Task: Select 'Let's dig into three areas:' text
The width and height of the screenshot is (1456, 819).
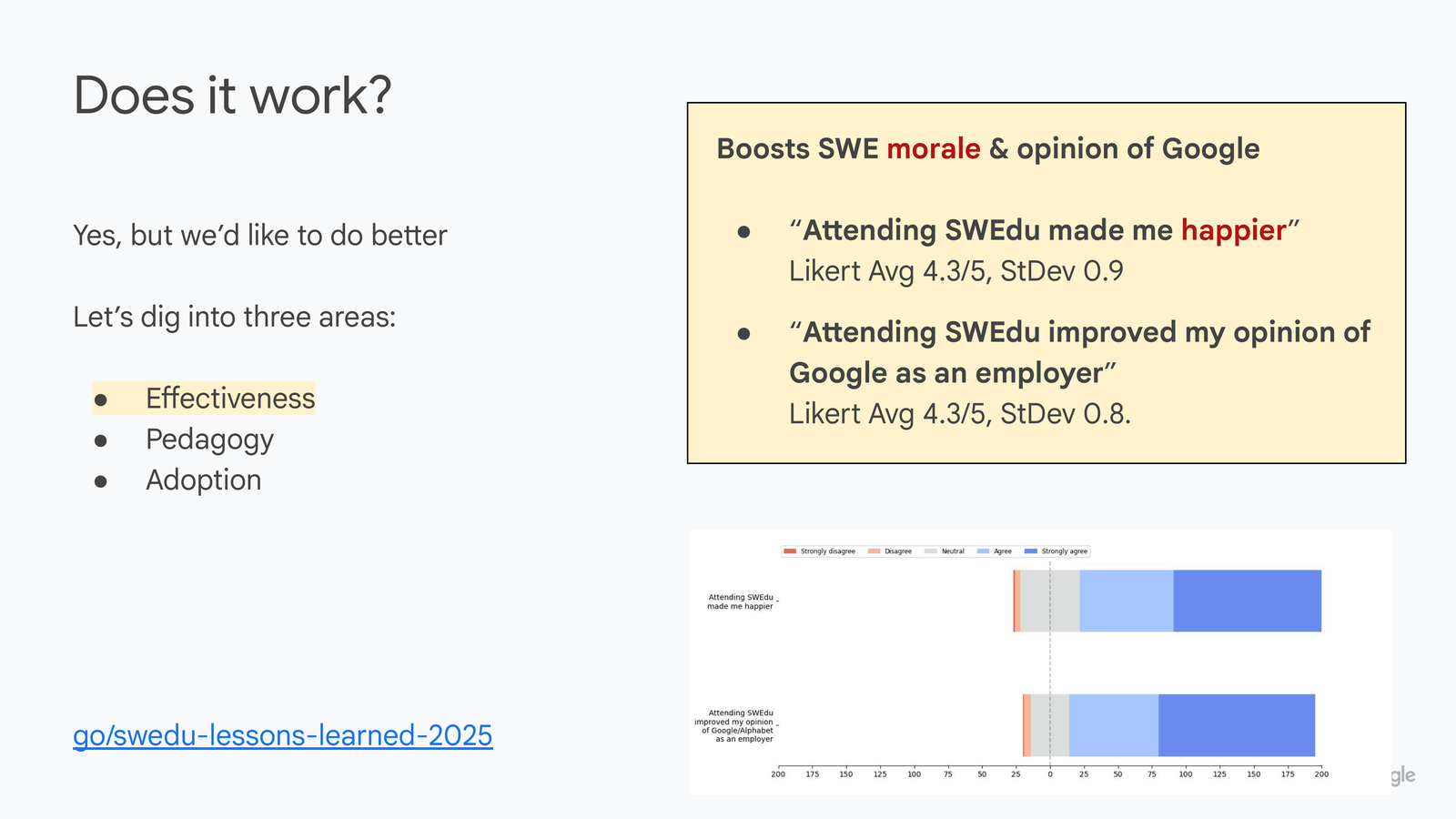Action: click(x=235, y=318)
